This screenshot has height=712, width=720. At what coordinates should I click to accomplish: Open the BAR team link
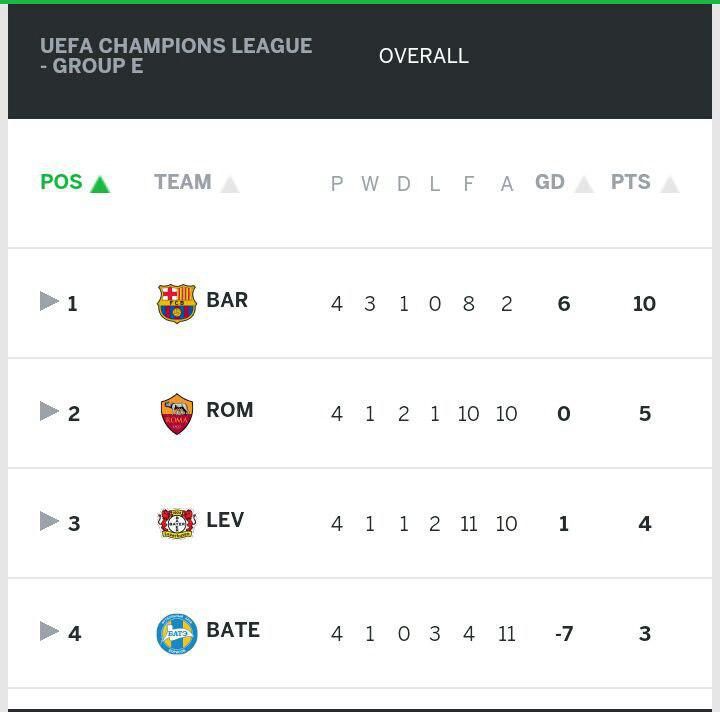pyautogui.click(x=227, y=300)
